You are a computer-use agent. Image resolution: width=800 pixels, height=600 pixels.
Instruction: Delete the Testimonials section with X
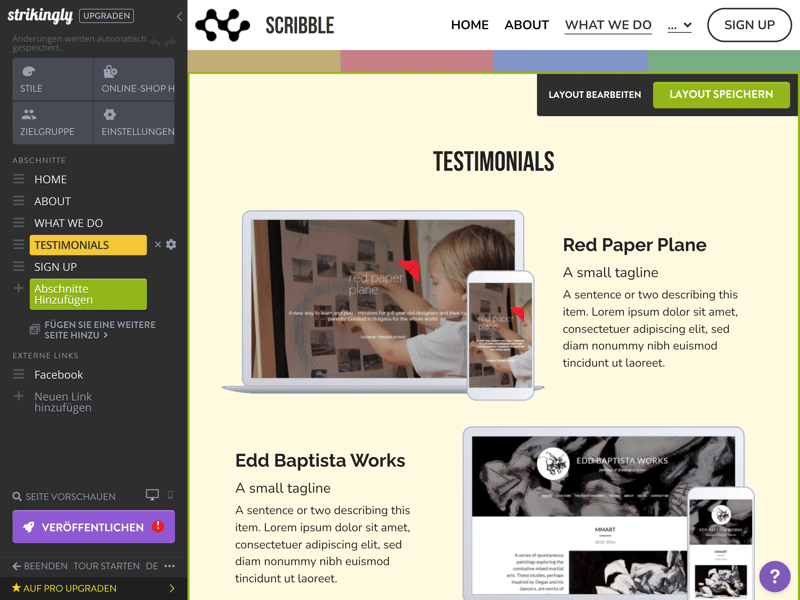click(x=158, y=244)
